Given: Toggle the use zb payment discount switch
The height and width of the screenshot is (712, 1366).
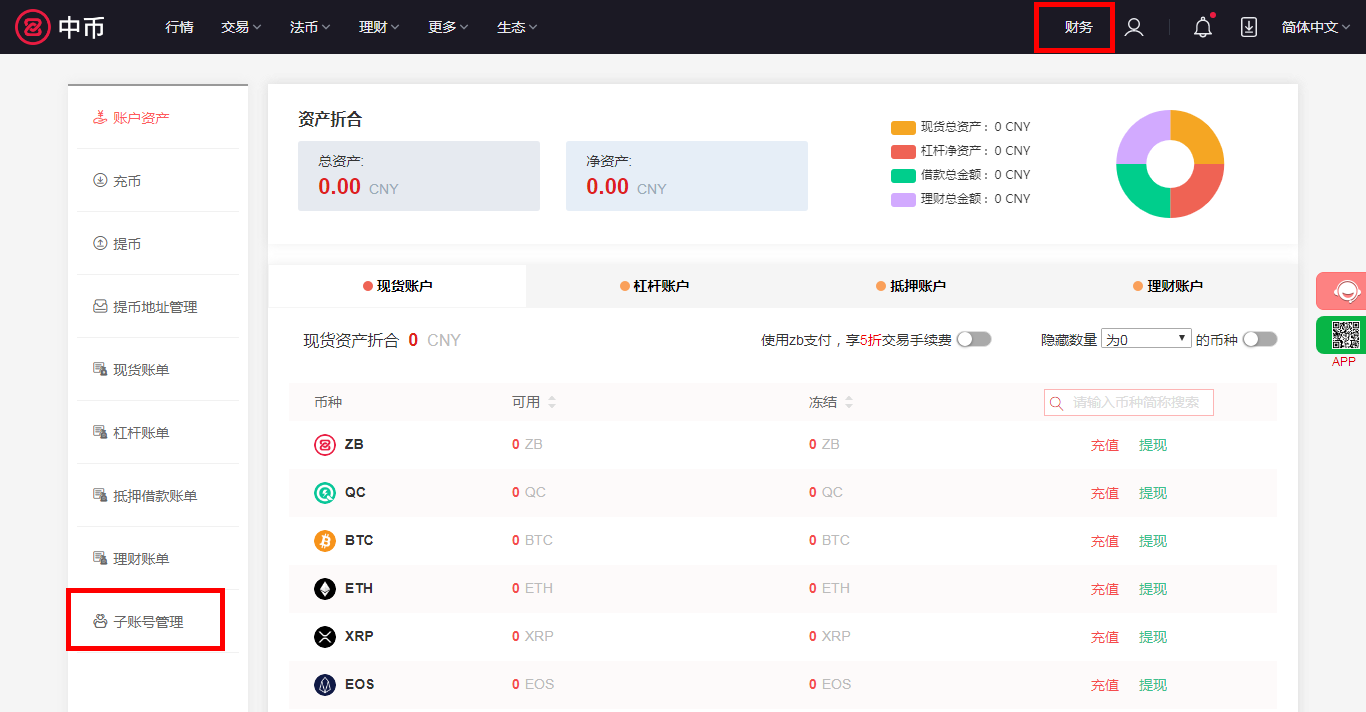Looking at the screenshot, I should tap(974, 340).
